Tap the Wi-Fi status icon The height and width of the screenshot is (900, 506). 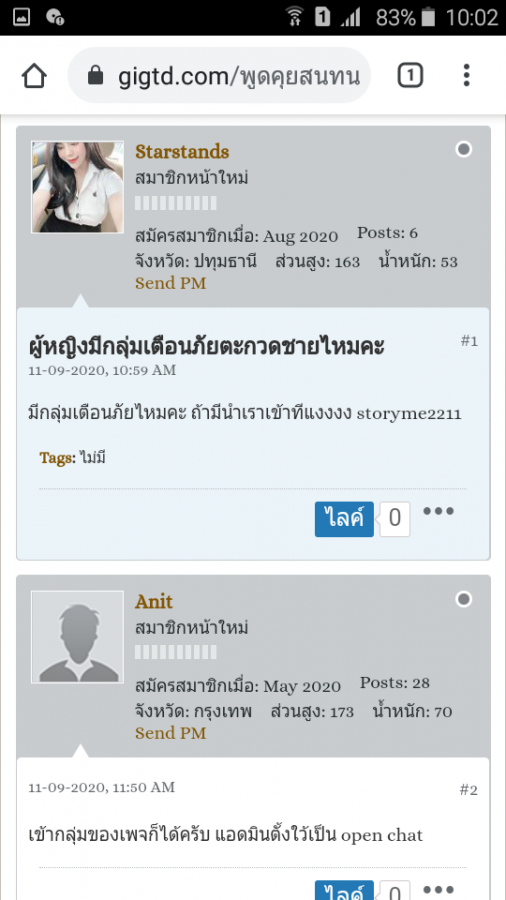pyautogui.click(x=295, y=17)
